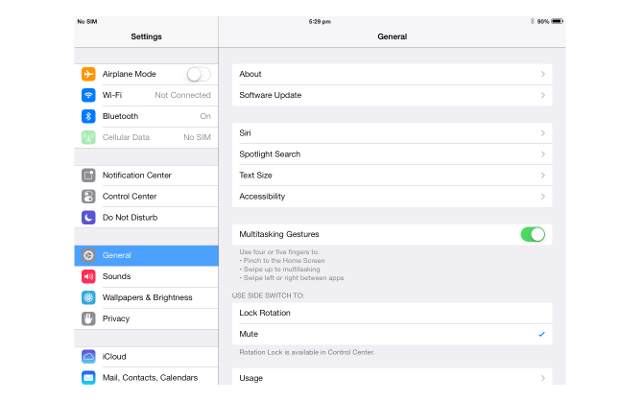Open Siri settings via its chevron
The width and height of the screenshot is (620, 400).
coord(543,133)
